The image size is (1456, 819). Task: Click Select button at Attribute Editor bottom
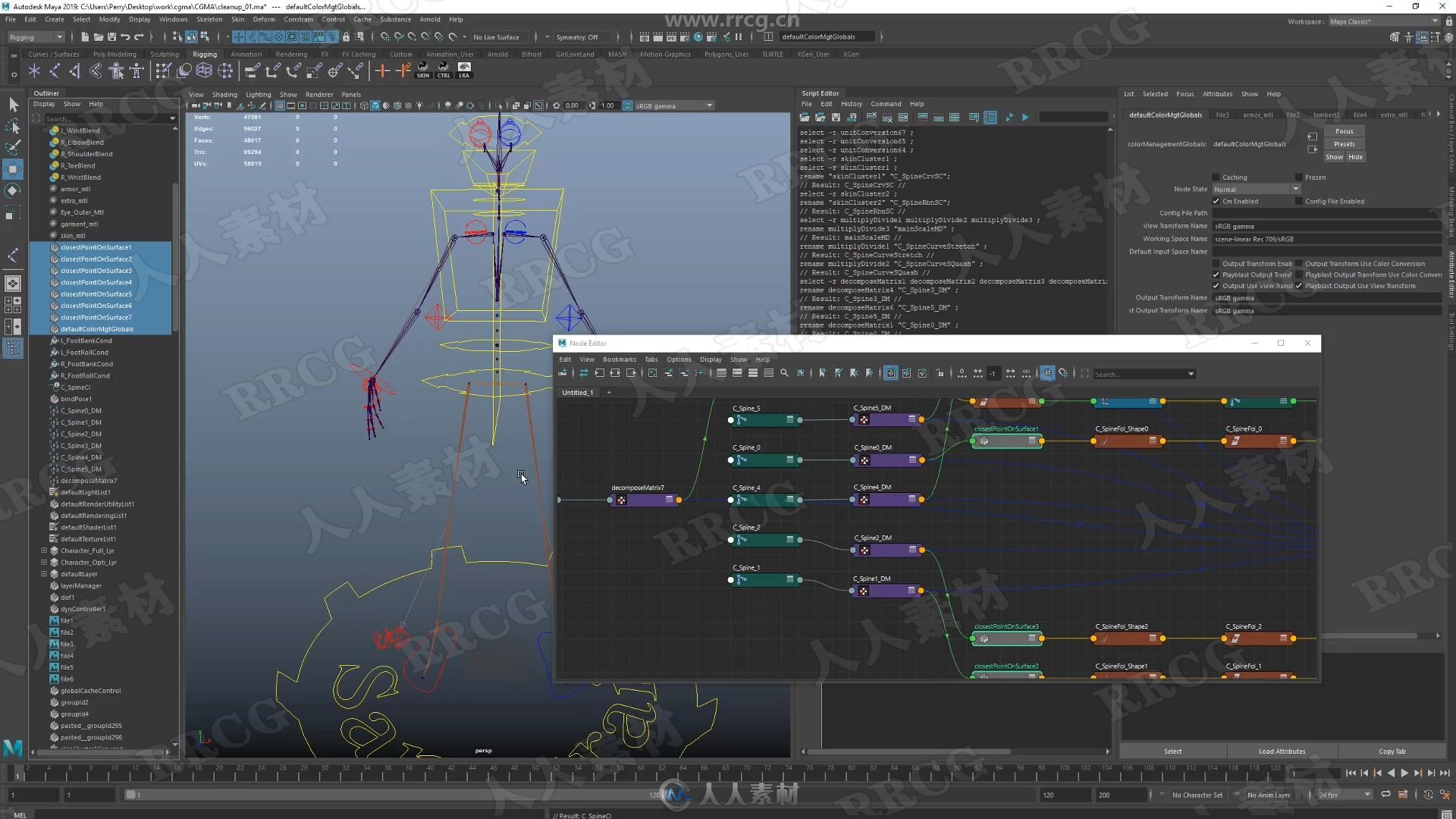pyautogui.click(x=1172, y=752)
